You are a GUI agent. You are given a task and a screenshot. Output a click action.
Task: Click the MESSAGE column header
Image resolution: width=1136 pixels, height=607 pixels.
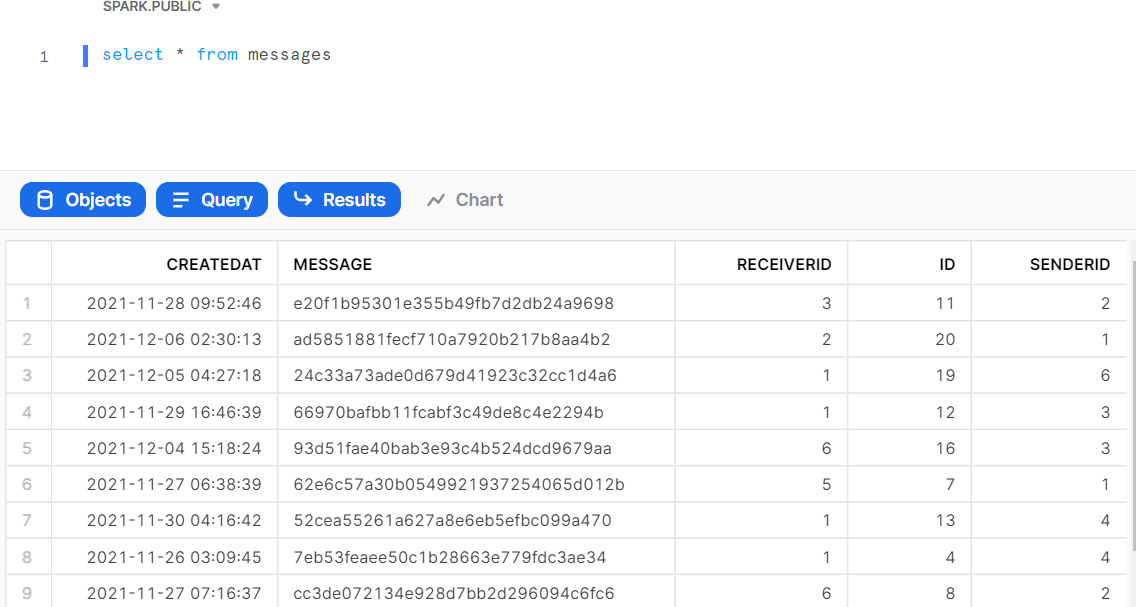[476, 264]
